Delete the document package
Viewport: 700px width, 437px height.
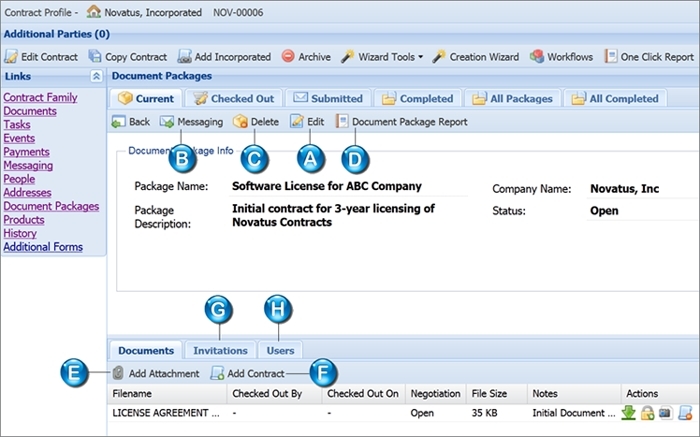tap(256, 122)
